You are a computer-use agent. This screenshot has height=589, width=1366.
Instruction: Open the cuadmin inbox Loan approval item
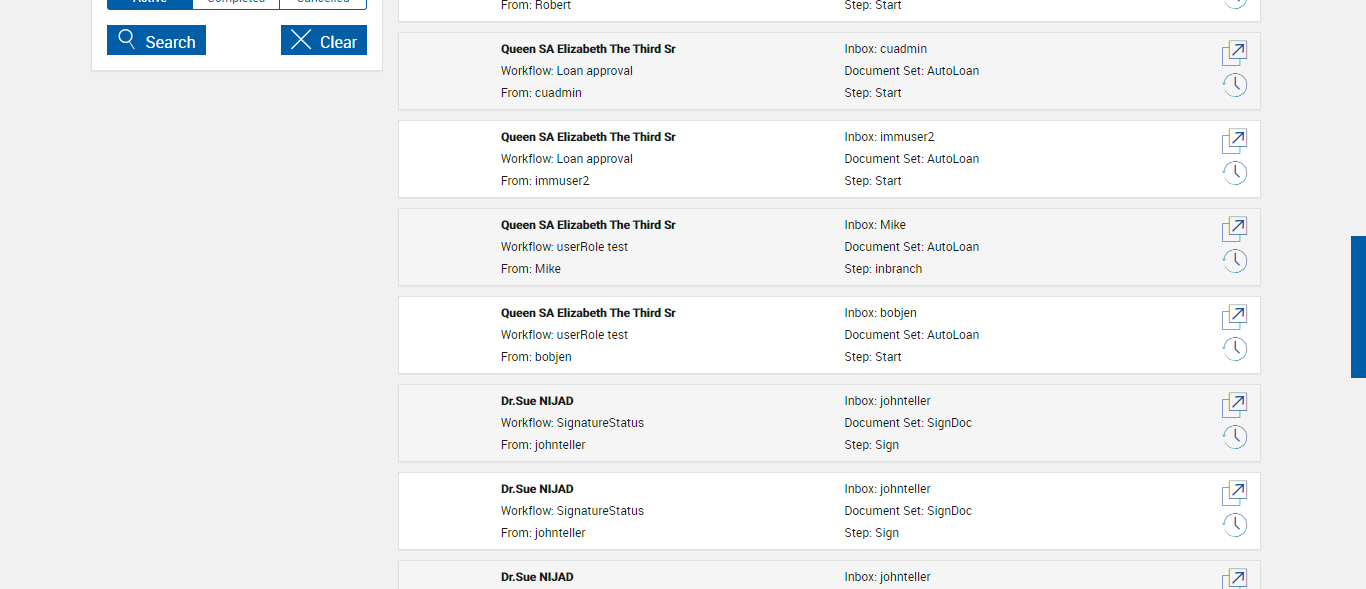[1234, 53]
